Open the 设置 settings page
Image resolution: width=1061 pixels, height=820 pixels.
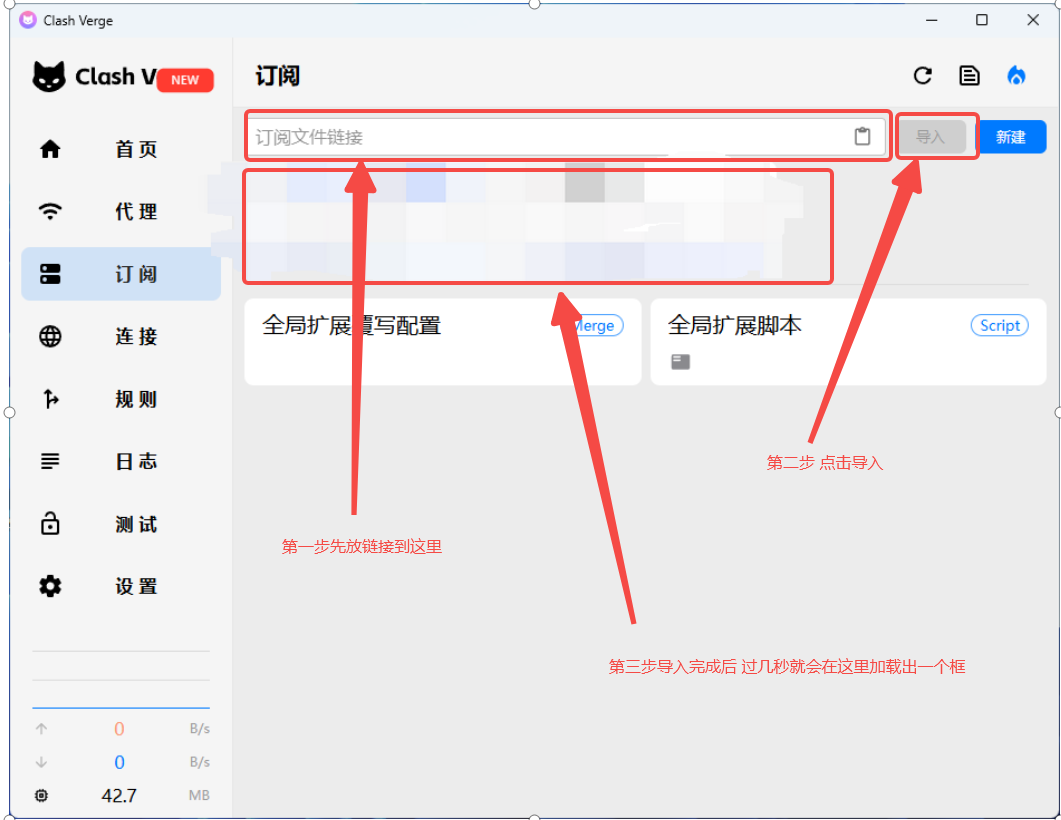pyautogui.click(x=121, y=587)
